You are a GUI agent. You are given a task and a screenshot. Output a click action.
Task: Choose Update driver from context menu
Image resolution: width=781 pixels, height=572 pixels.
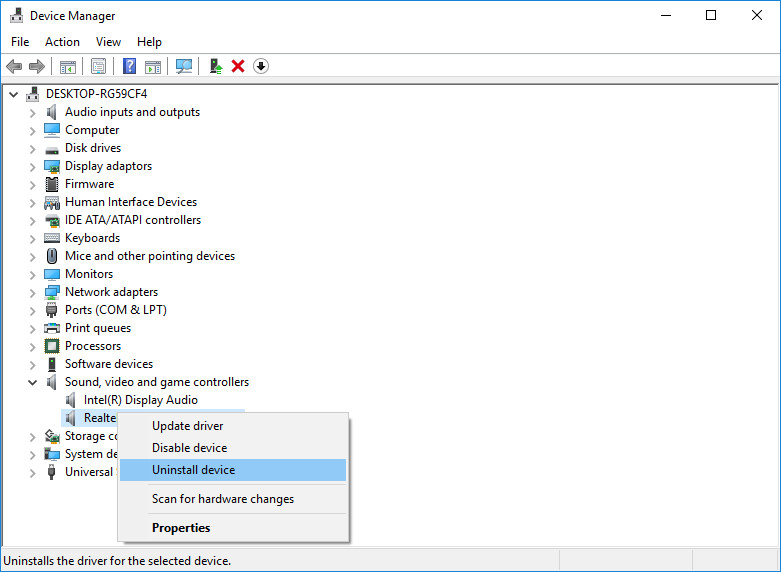coord(233,426)
